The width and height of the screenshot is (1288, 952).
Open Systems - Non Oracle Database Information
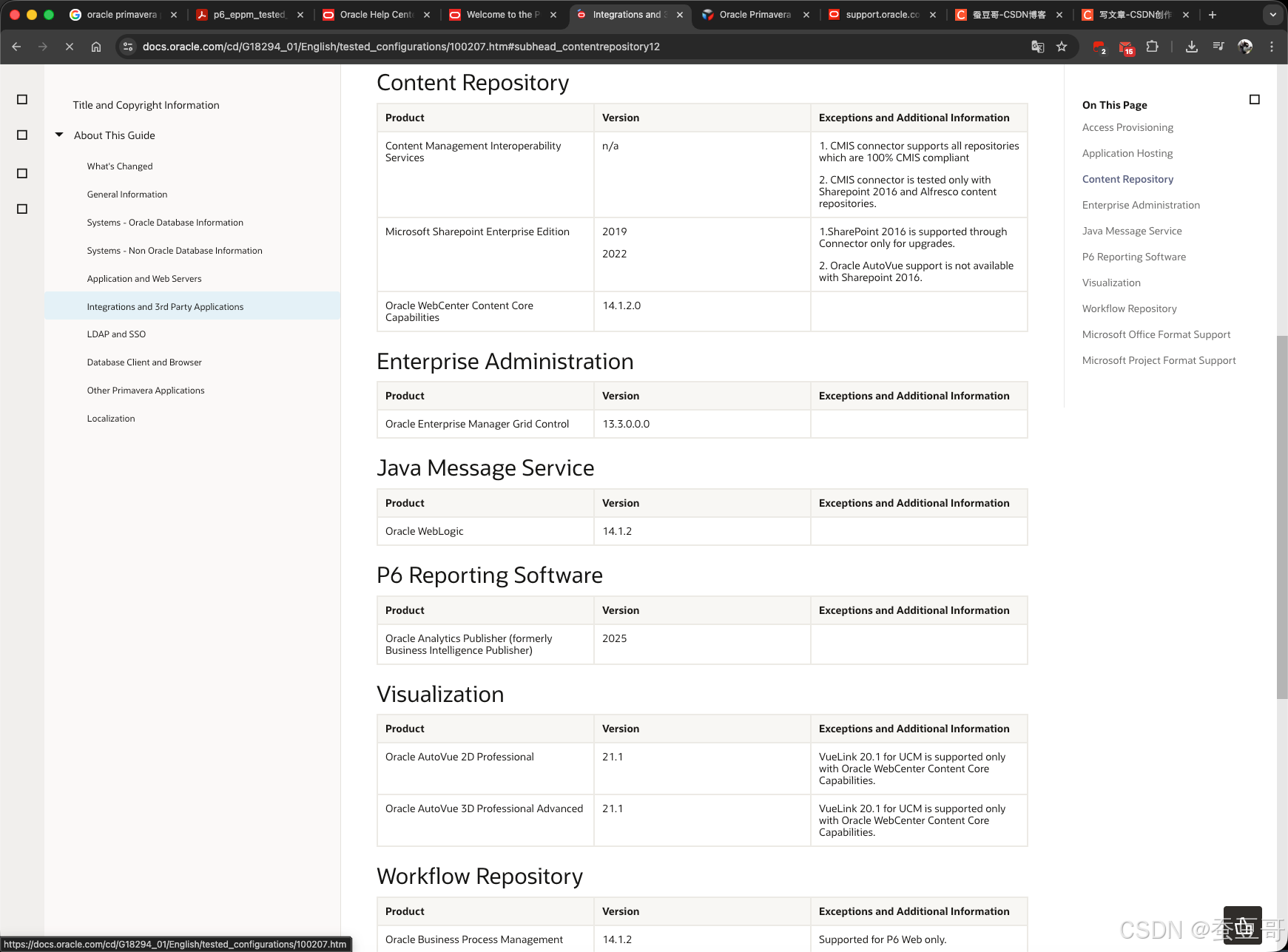175,251
